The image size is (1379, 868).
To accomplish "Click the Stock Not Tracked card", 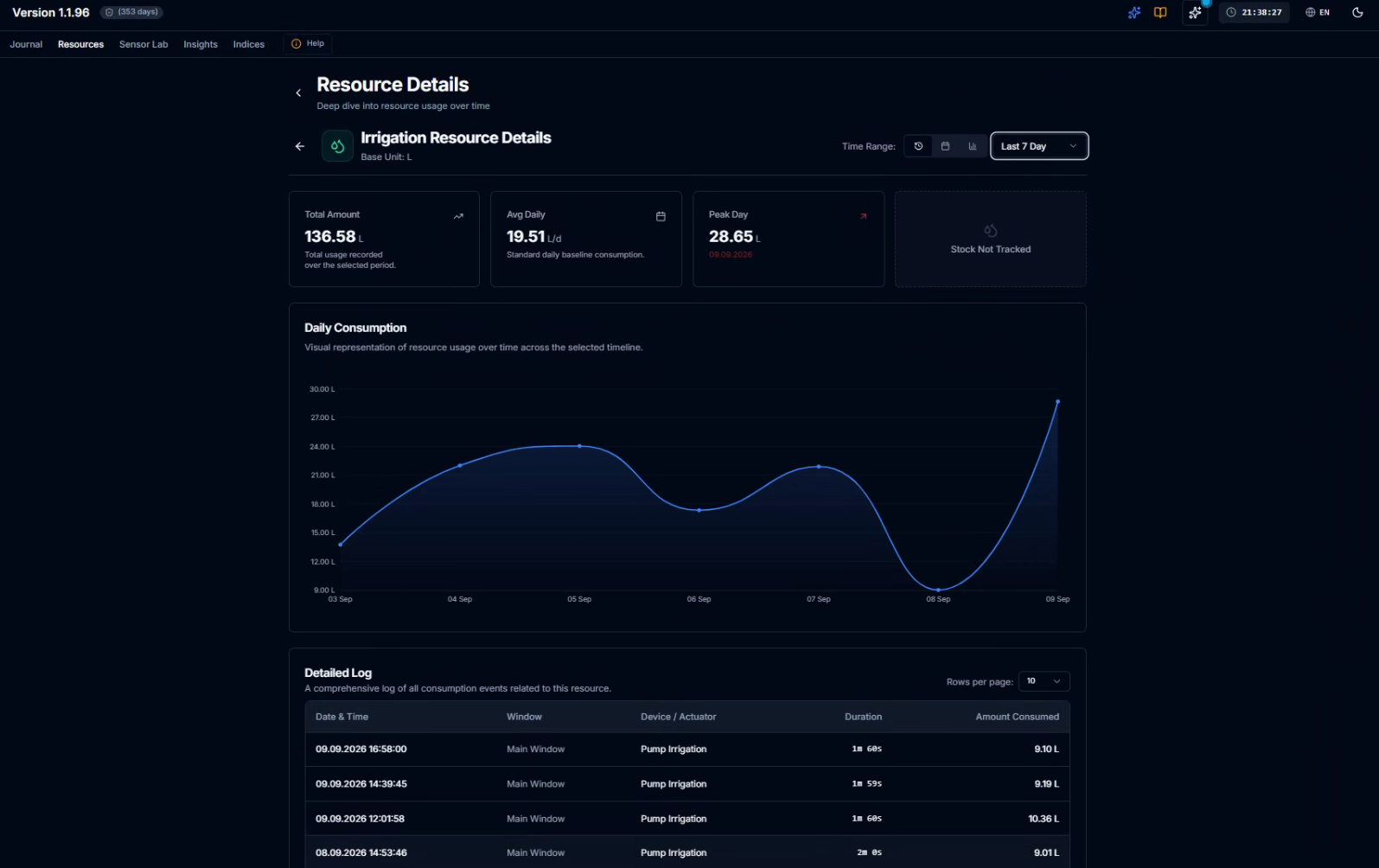I will 990,239.
